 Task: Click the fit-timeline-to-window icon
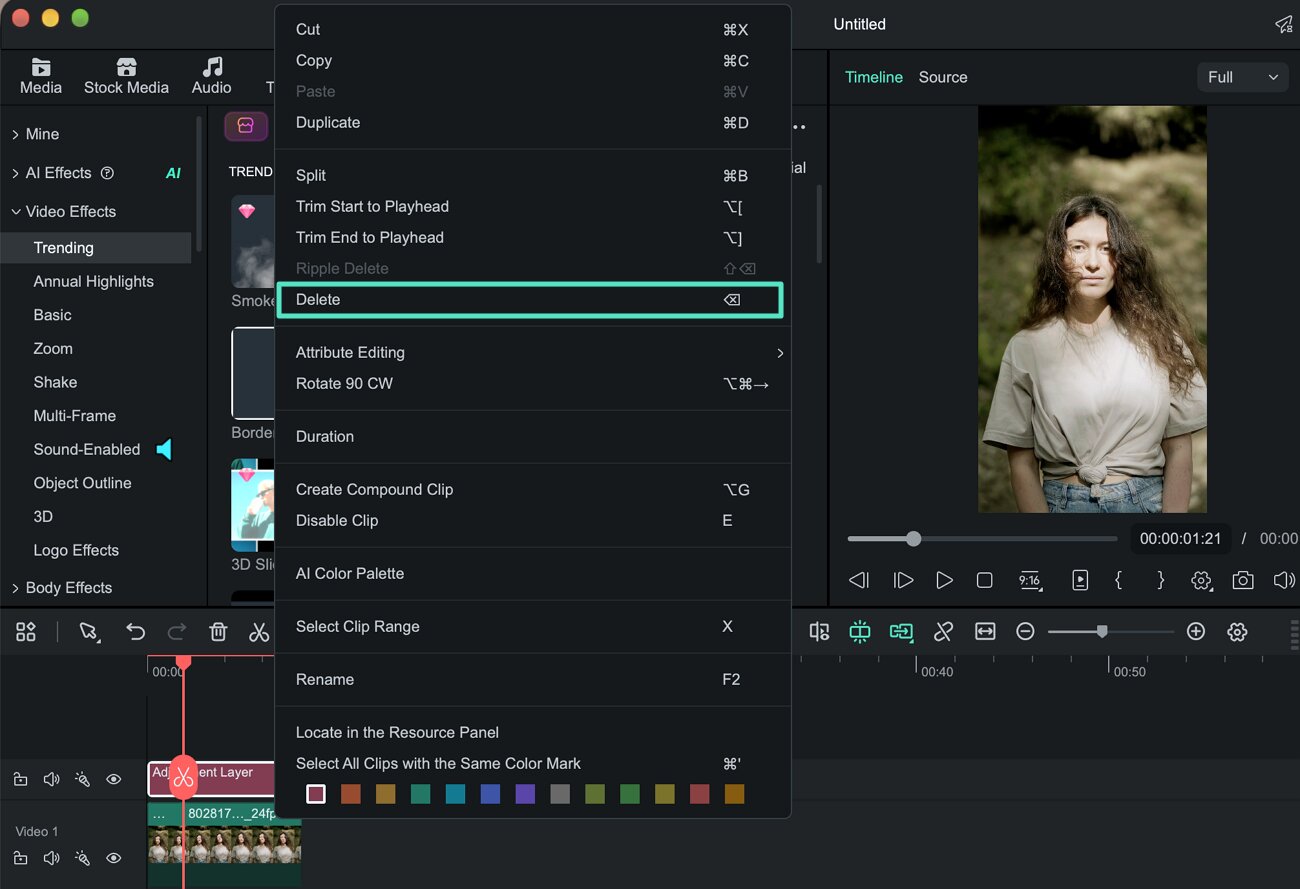pyautogui.click(x=985, y=632)
